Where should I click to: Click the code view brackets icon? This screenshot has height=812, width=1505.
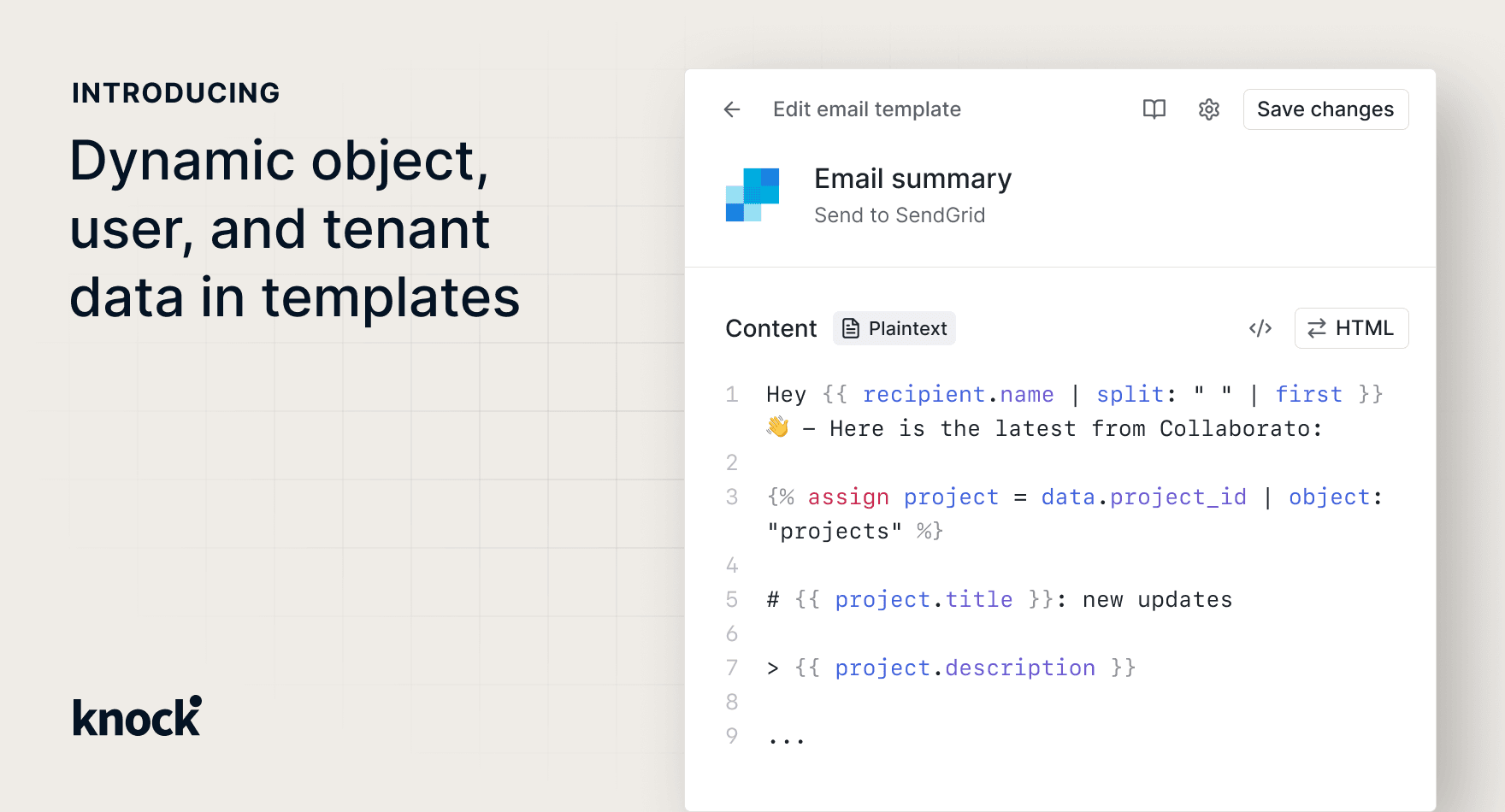point(1260,328)
